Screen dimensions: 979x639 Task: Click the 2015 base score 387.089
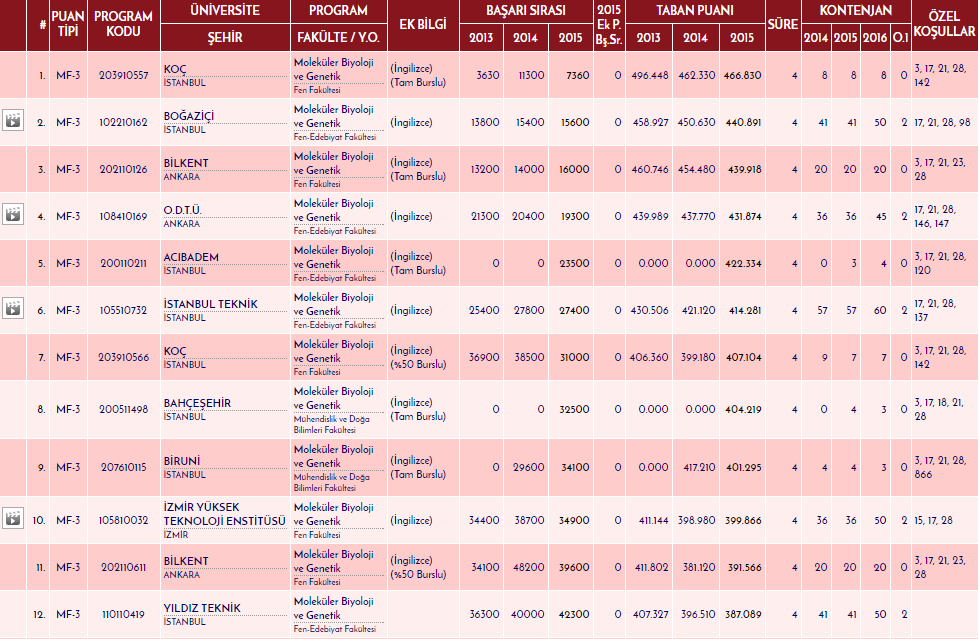point(743,614)
